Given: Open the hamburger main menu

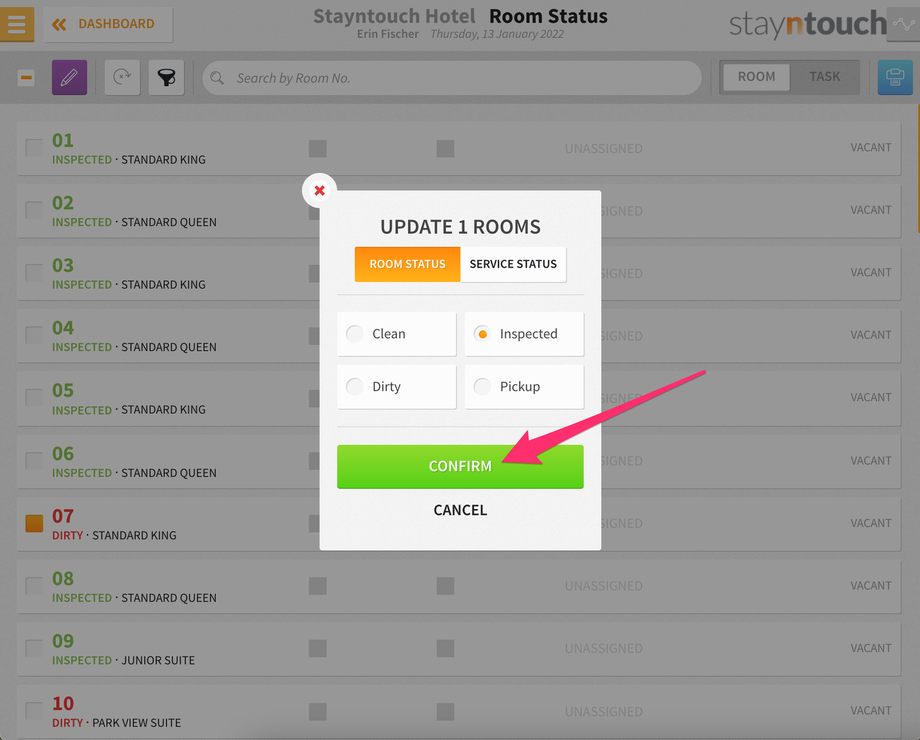Looking at the screenshot, I should pos(16,24).
